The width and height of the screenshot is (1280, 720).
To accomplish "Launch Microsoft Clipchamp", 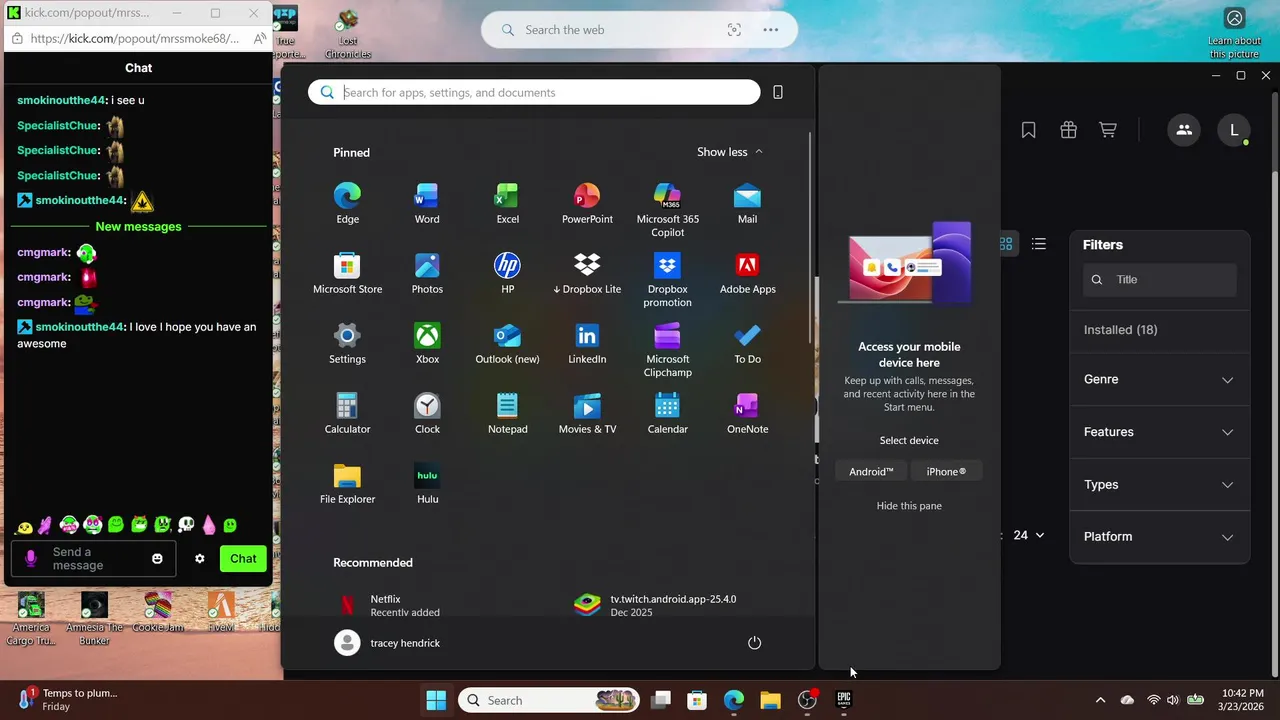I will tap(667, 350).
